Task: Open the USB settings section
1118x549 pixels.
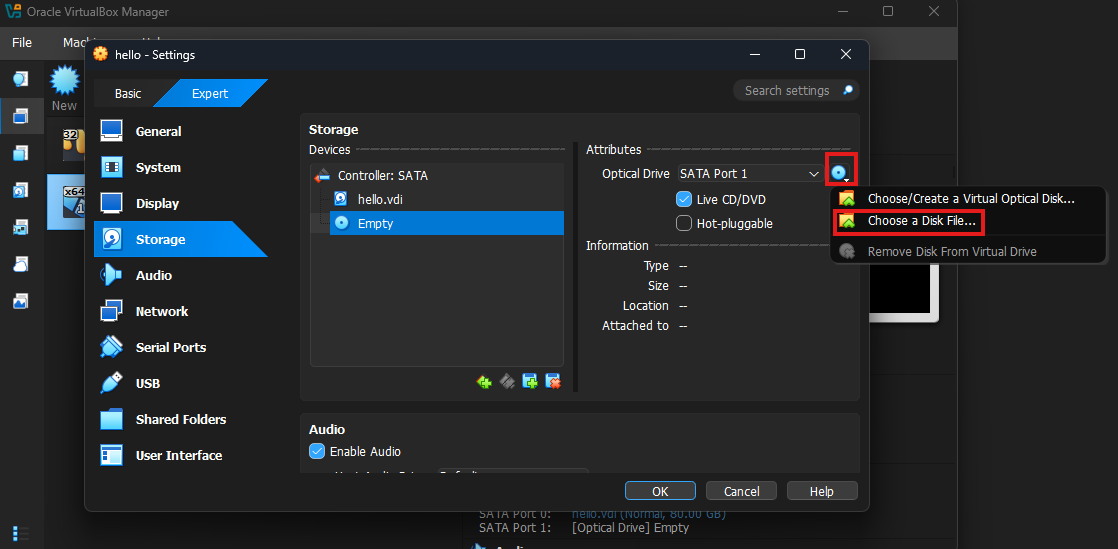Action: pos(147,383)
